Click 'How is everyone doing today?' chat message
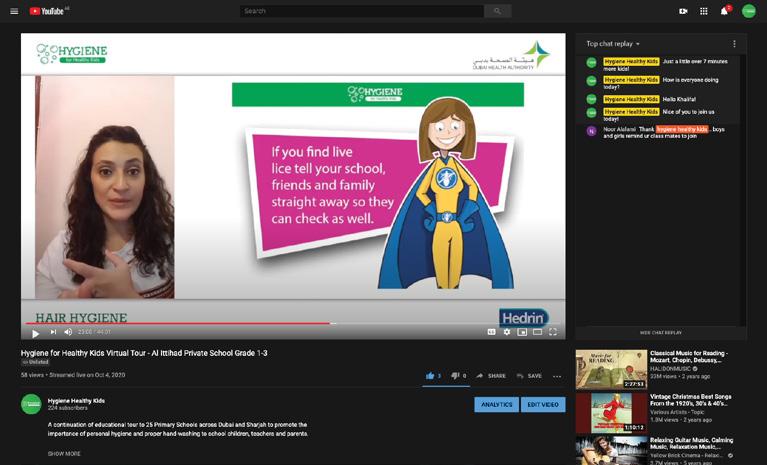Image resolution: width=767 pixels, height=465 pixels. tap(661, 83)
